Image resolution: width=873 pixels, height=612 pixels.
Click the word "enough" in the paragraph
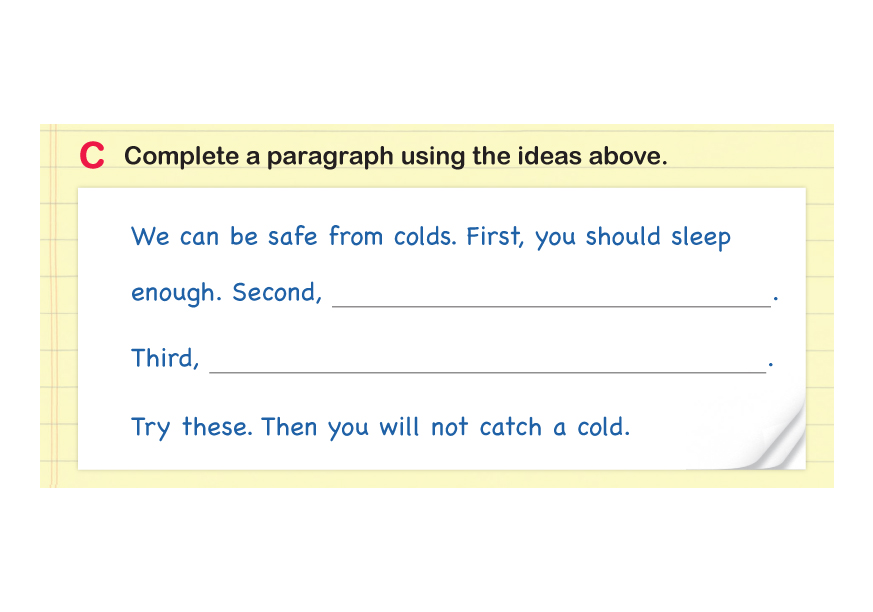click(x=177, y=294)
